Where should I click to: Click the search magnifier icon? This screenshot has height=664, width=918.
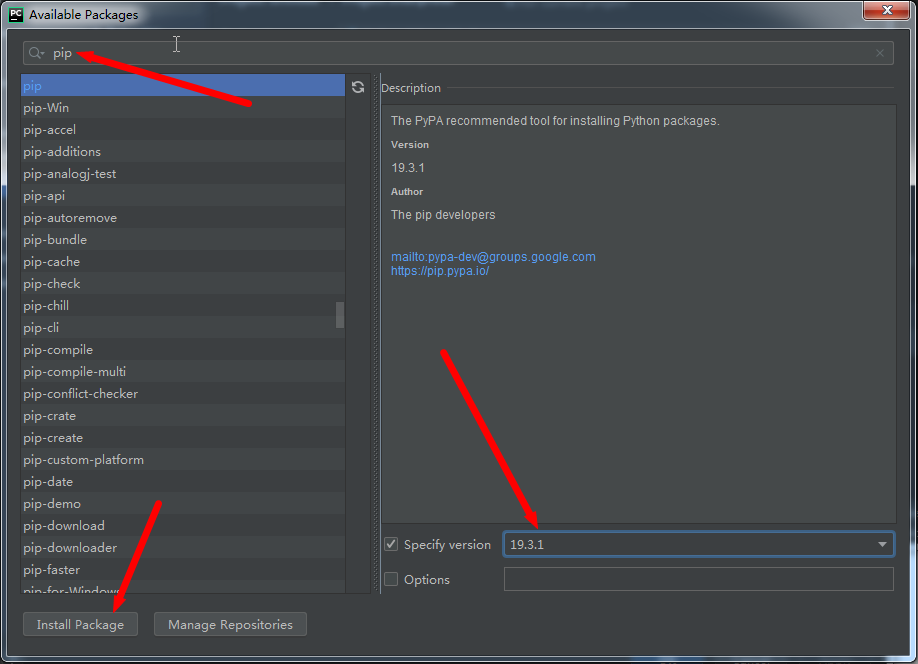(36, 53)
